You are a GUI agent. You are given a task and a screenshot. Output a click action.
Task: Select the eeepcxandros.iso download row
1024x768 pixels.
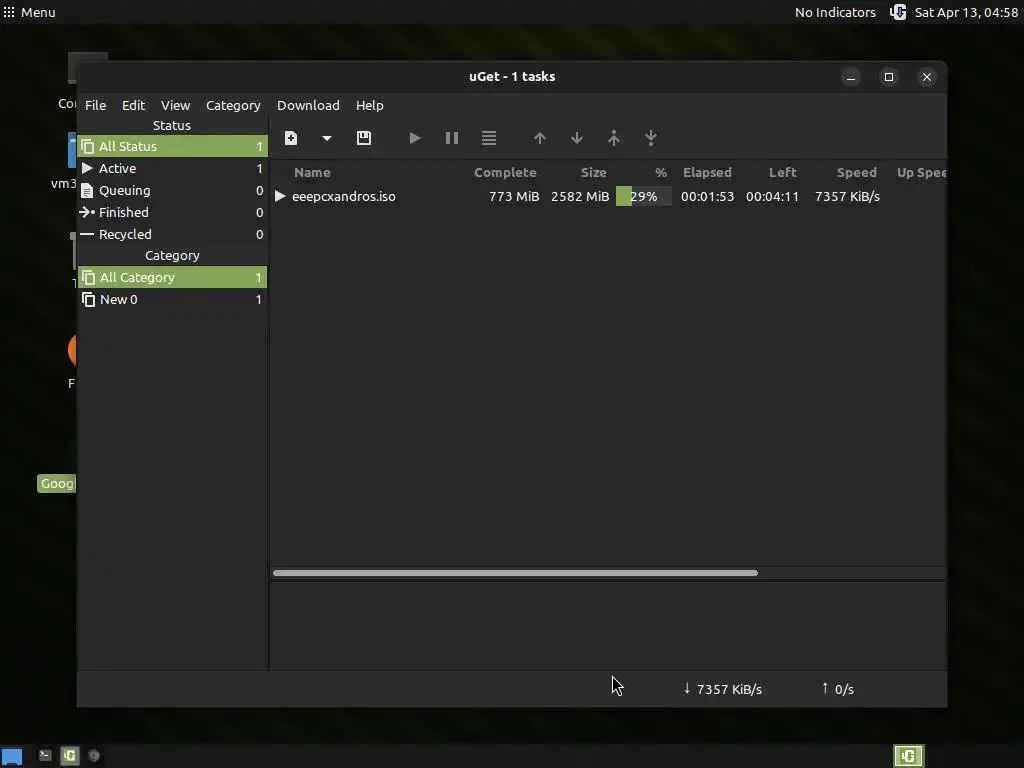tap(608, 197)
